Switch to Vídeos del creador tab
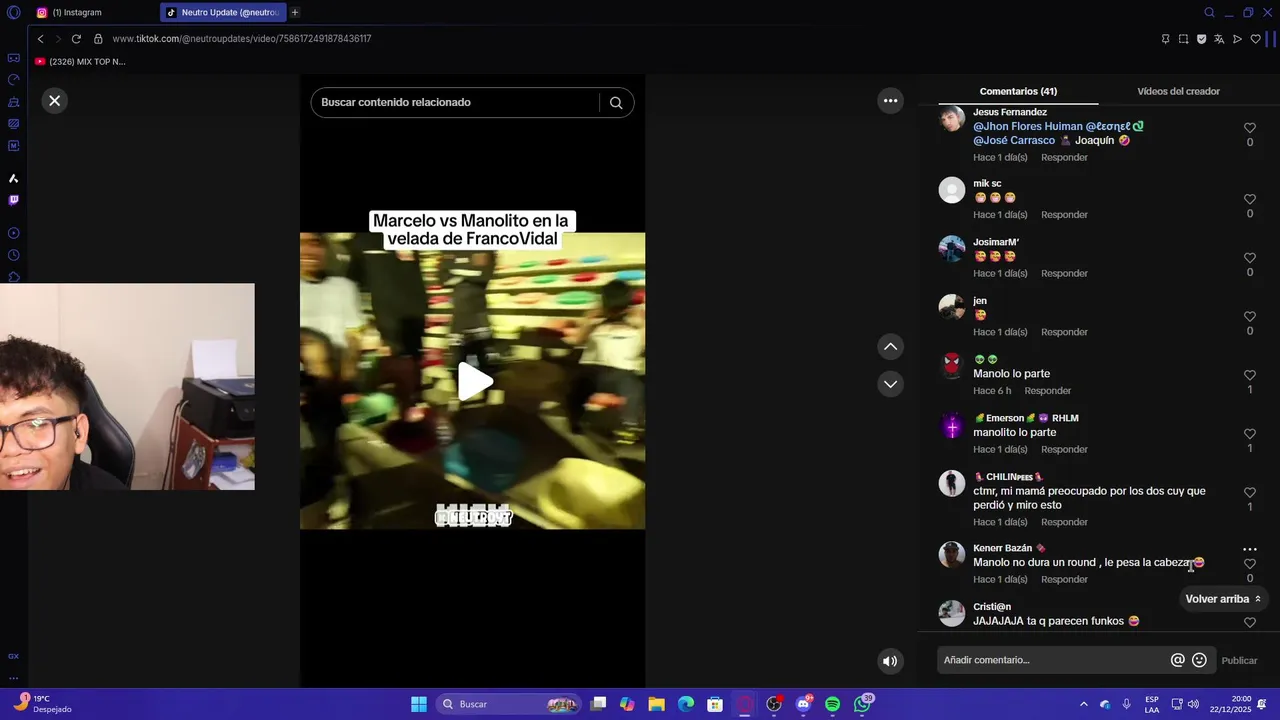This screenshot has height=720, width=1280. pos(1178,91)
